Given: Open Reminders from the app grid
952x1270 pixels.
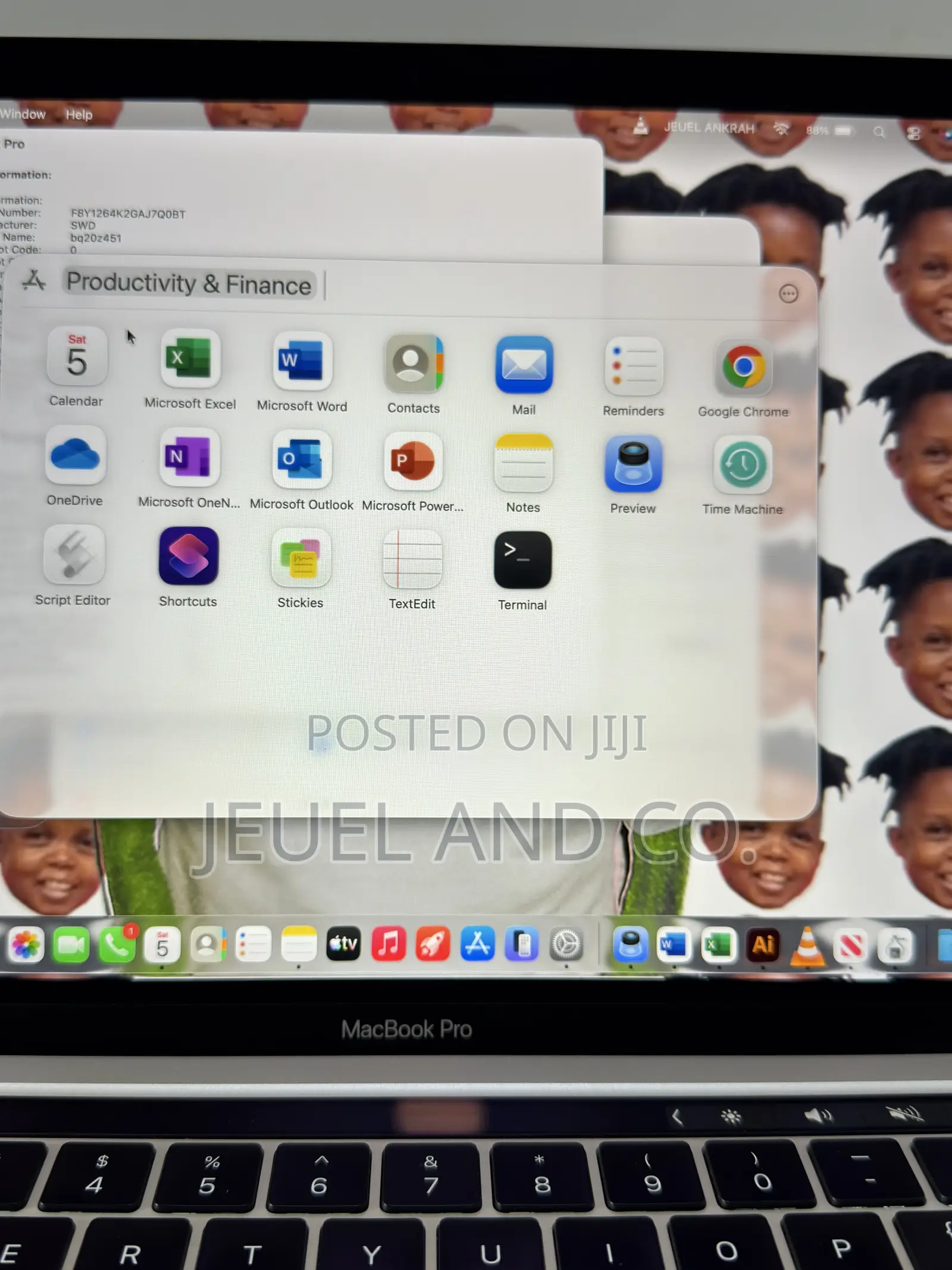Looking at the screenshot, I should click(x=634, y=367).
